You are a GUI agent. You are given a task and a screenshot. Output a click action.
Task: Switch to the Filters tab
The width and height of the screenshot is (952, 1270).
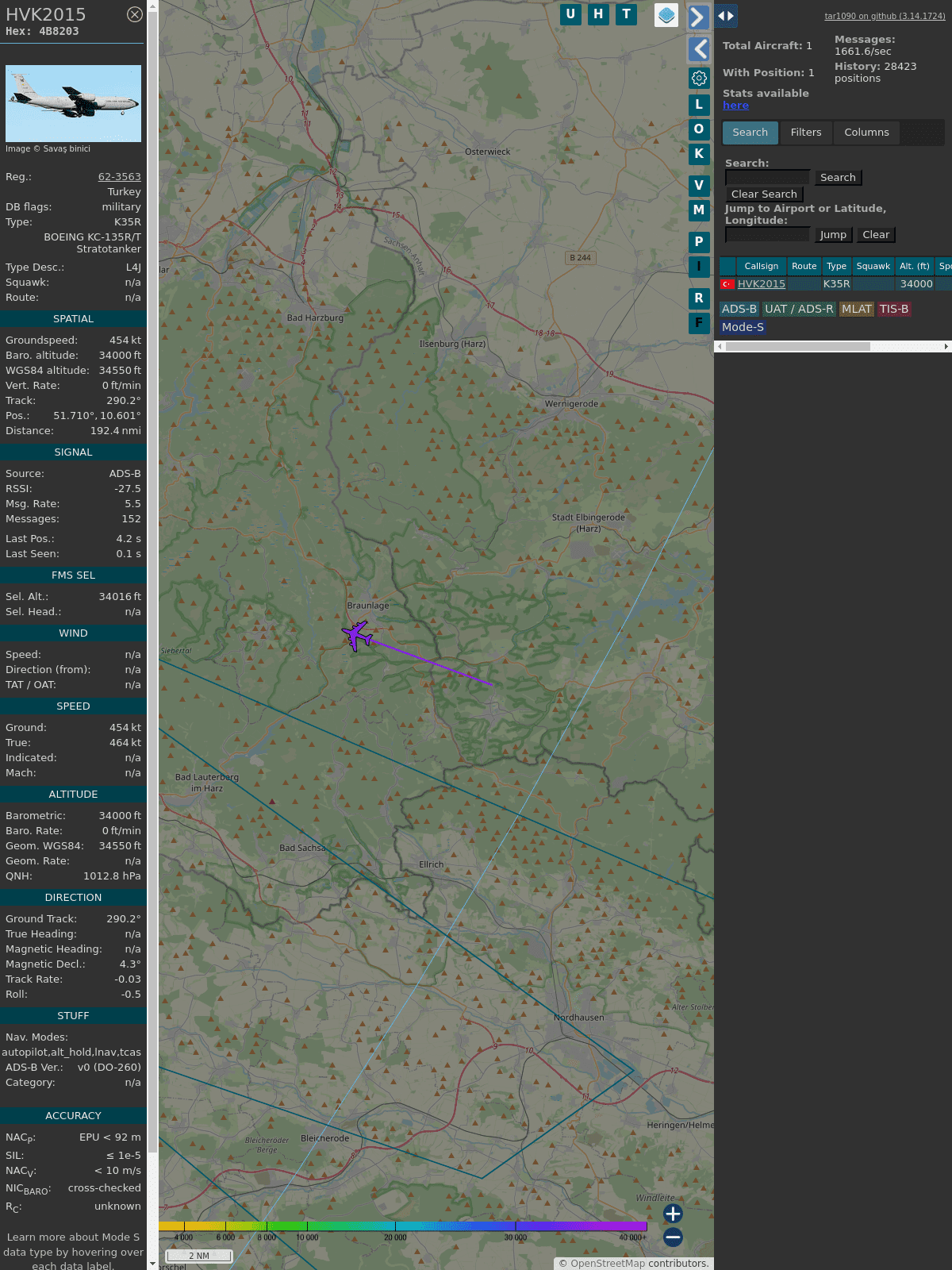point(805,133)
